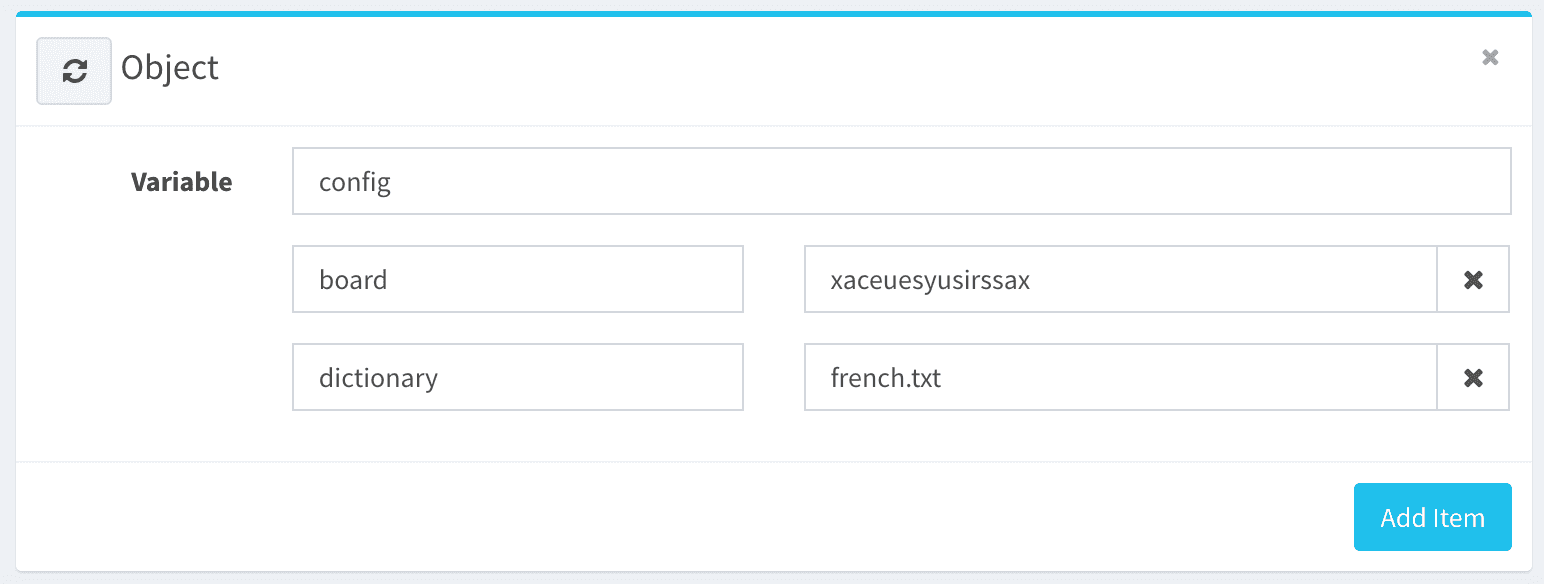Click the Variable label
This screenshot has width=1544, height=584.
(x=182, y=182)
